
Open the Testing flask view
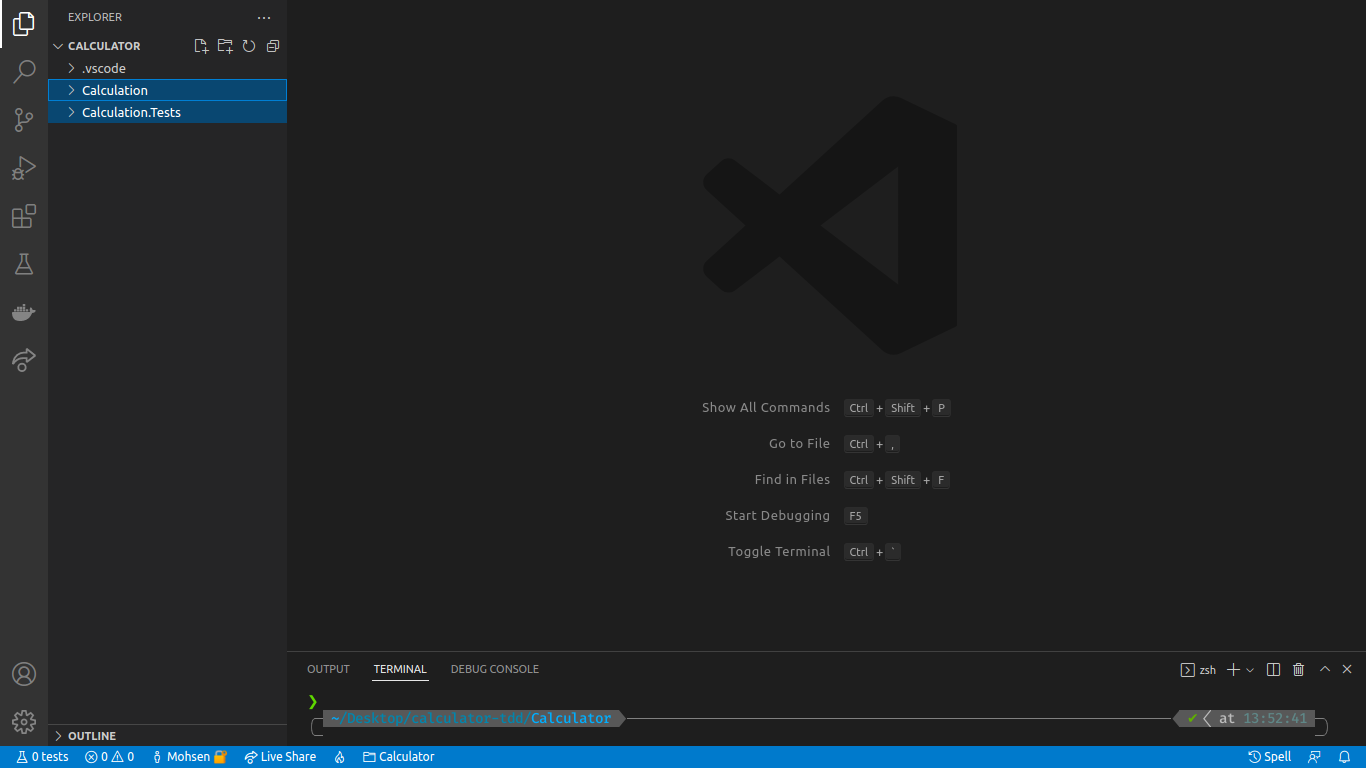tap(24, 264)
